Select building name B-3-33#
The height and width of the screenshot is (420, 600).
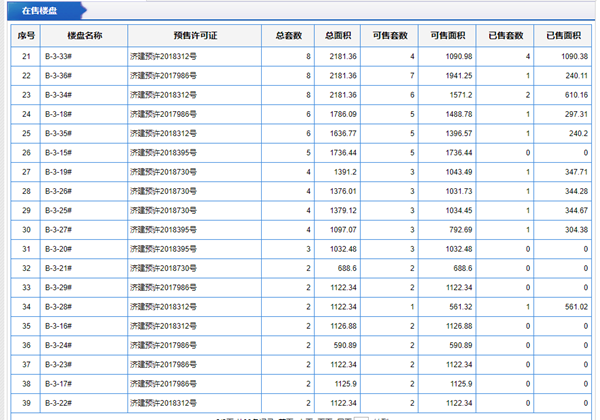pos(59,57)
